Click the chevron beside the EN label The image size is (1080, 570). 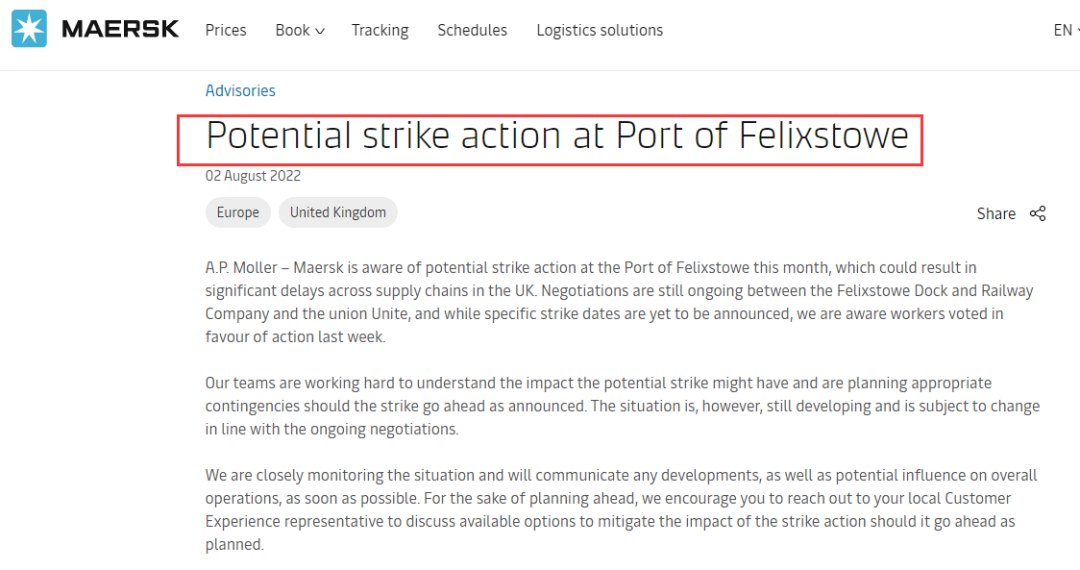coord(1077,31)
